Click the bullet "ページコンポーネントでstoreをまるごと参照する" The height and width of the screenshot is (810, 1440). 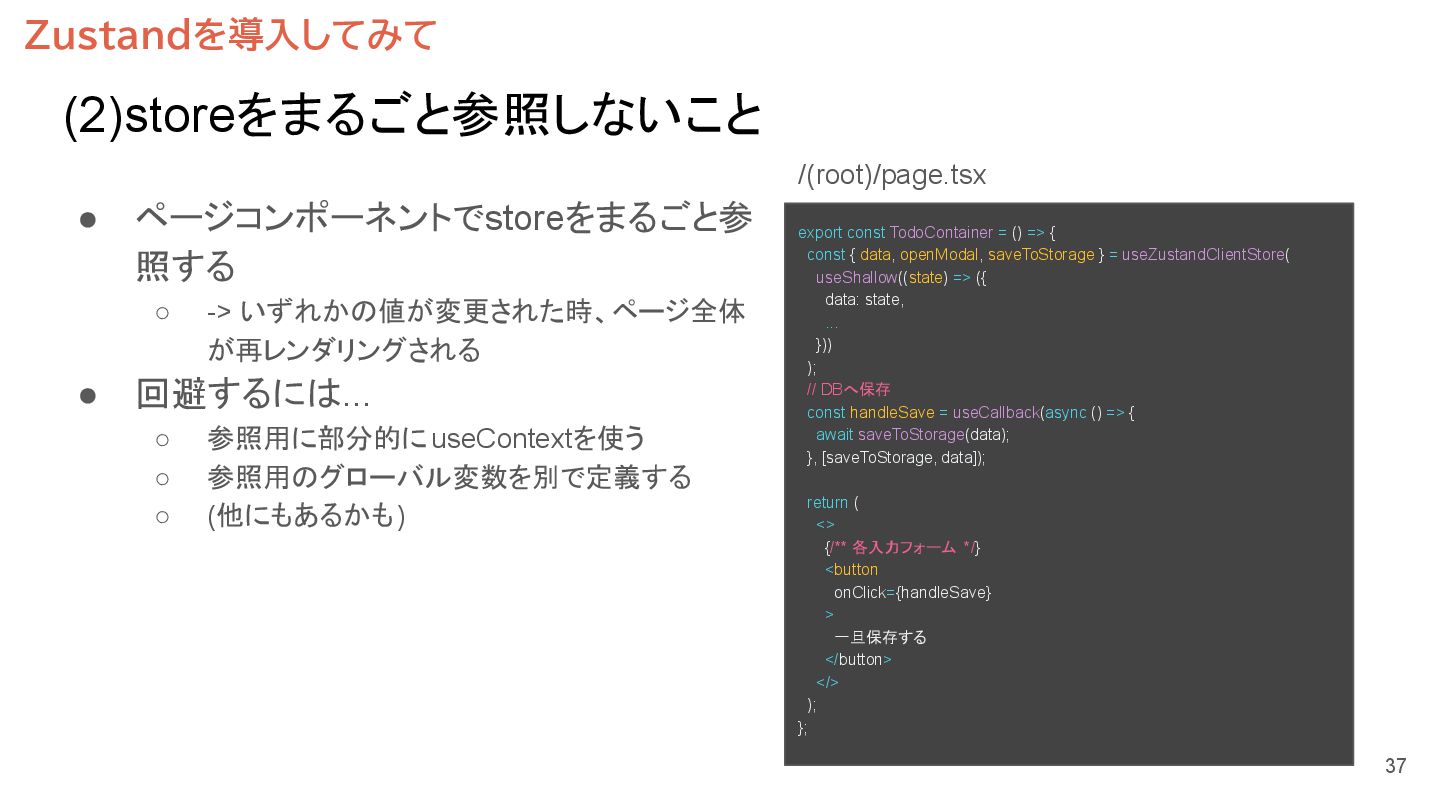point(444,241)
